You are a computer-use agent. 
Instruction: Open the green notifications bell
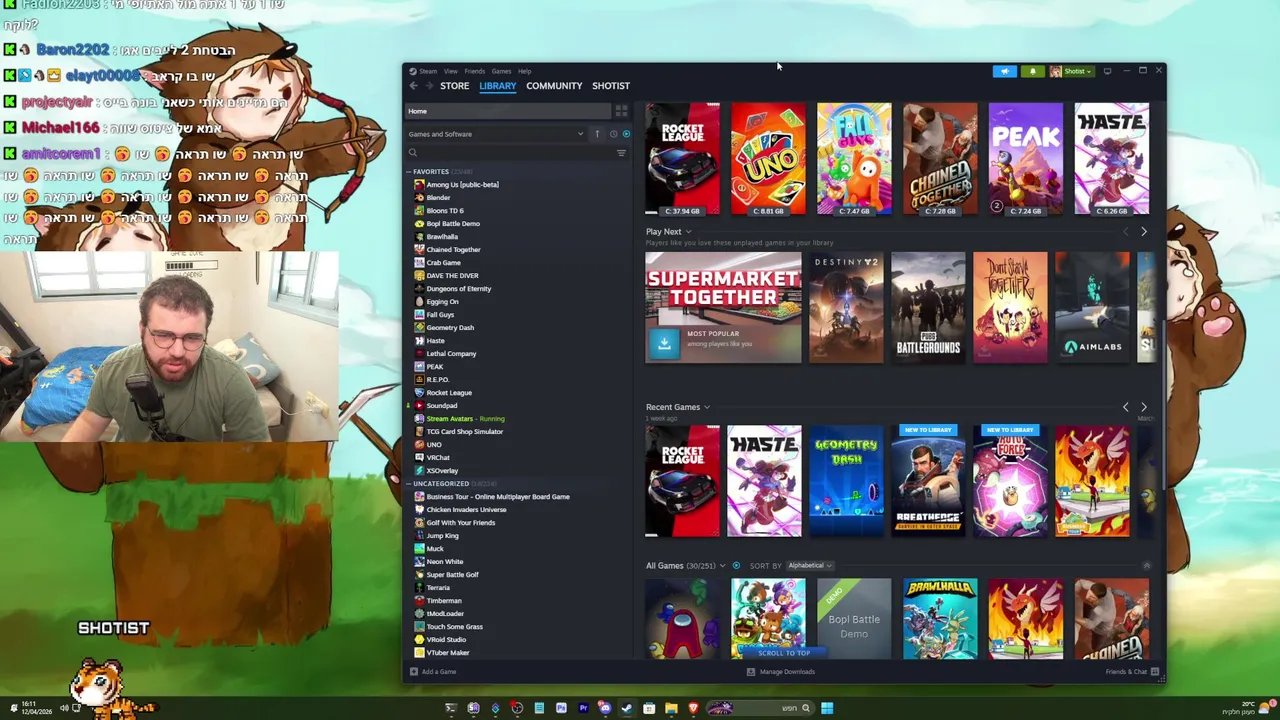point(1032,71)
